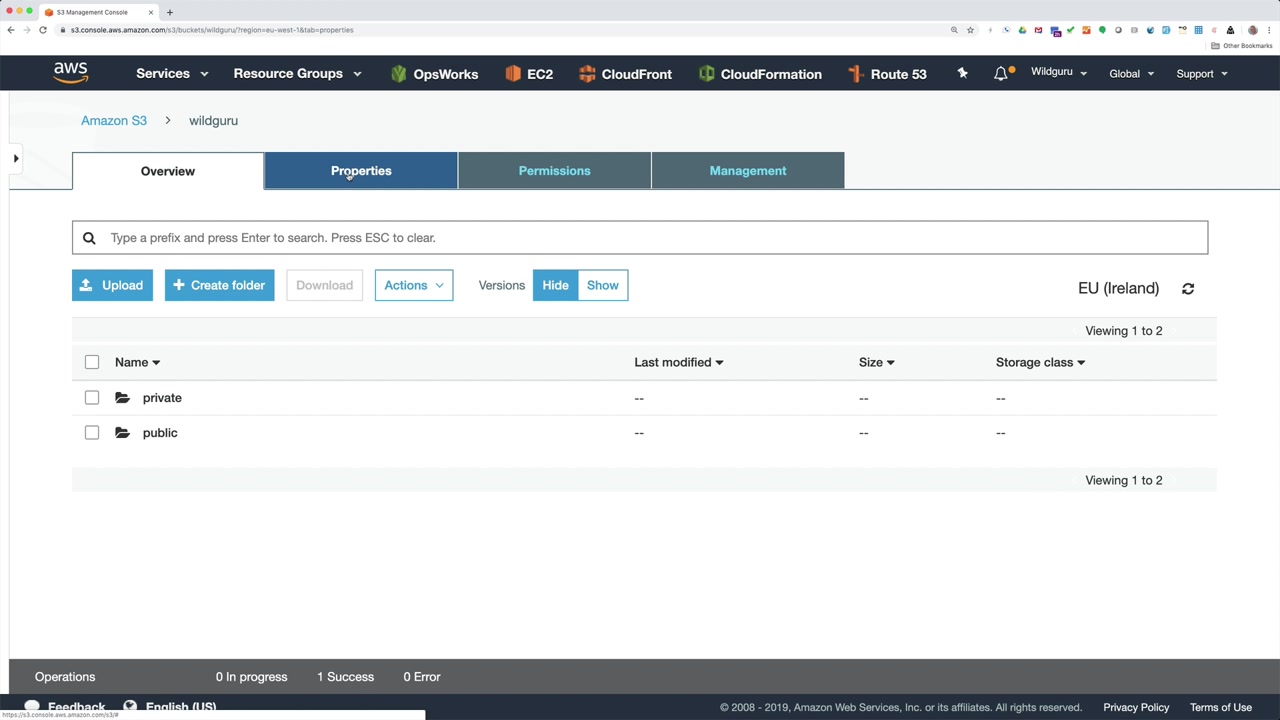This screenshot has width=1280, height=720.
Task: Open the notifications bell
Action: pos(1001,73)
